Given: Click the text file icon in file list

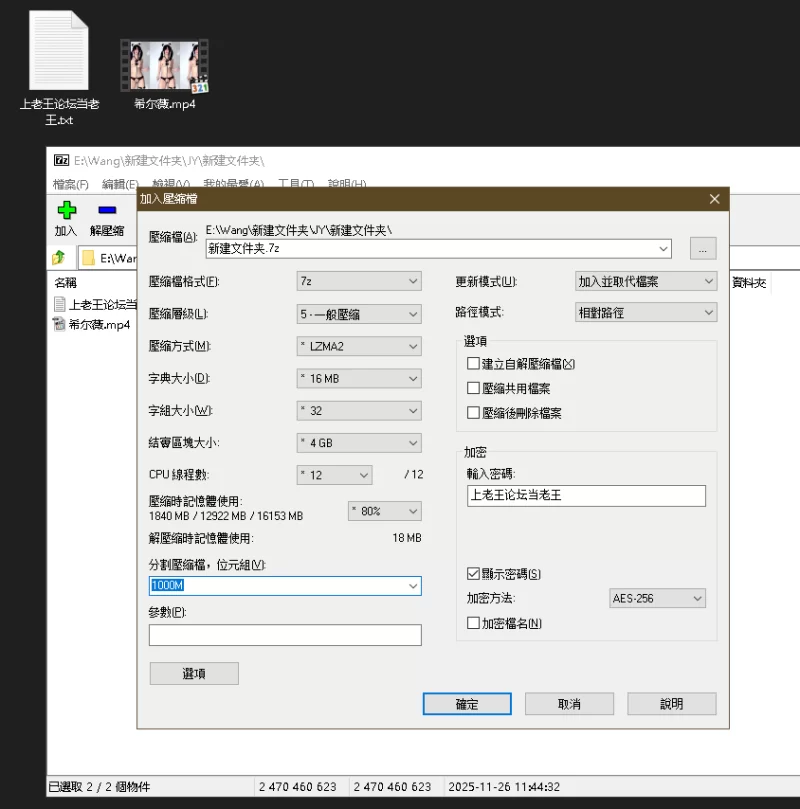Looking at the screenshot, I should pos(60,304).
